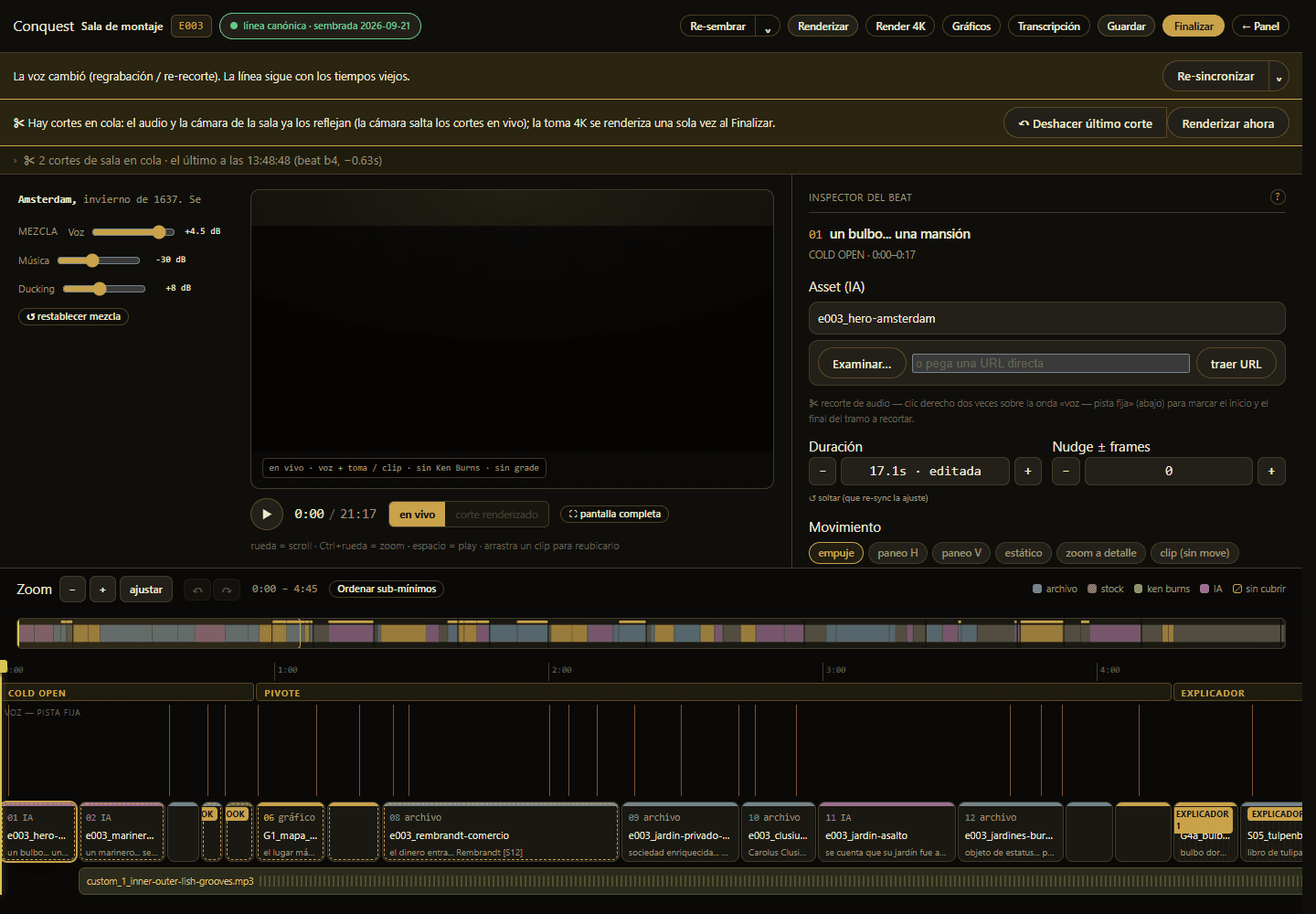1316x914 pixels.
Task: Select paneo V movement option
Action: click(961, 553)
